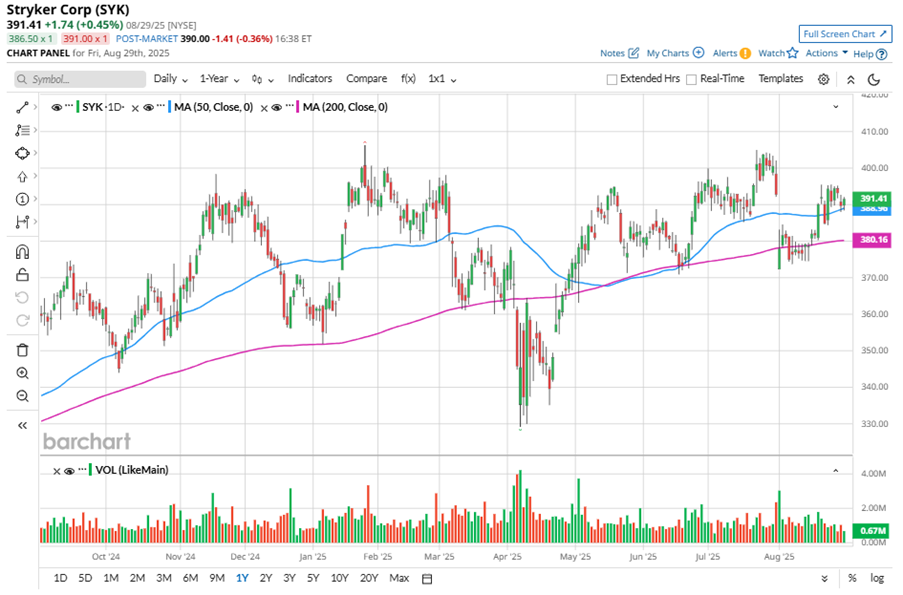Screen dimensions: 903x595
Task: Click the undo arrow icon
Action: (x=22, y=298)
